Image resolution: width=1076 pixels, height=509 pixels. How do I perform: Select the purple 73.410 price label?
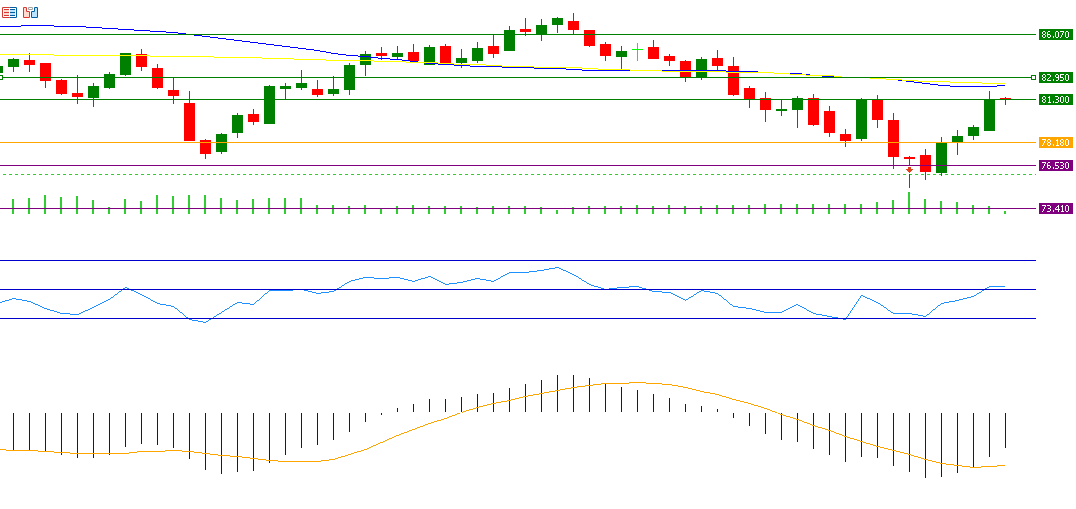pos(1055,209)
